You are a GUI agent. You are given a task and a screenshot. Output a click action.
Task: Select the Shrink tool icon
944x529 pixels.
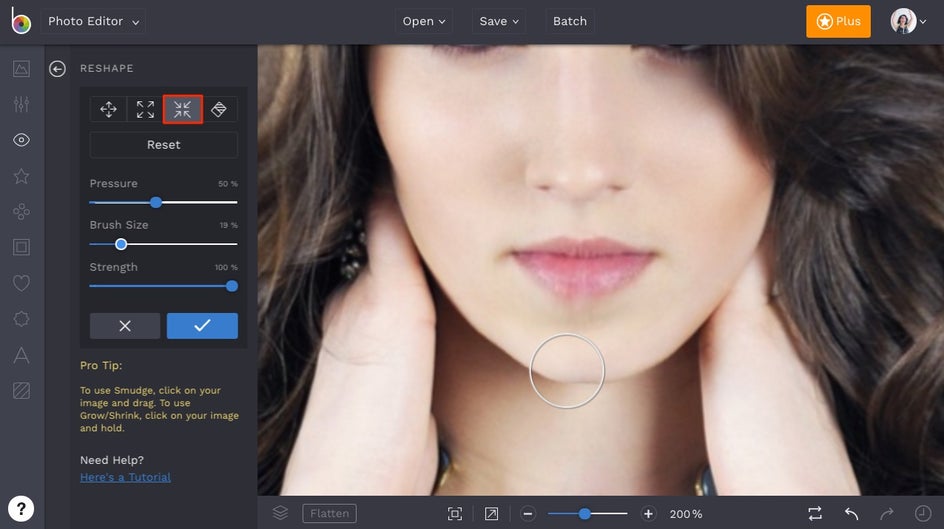coord(182,110)
